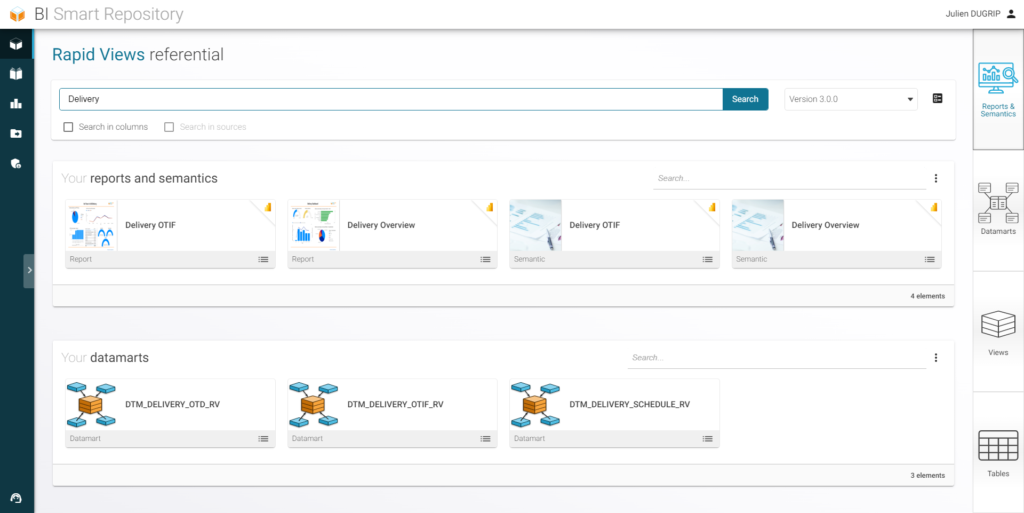Click the reports and semantics filter search field
This screenshot has height=513, width=1024.
(x=790, y=178)
